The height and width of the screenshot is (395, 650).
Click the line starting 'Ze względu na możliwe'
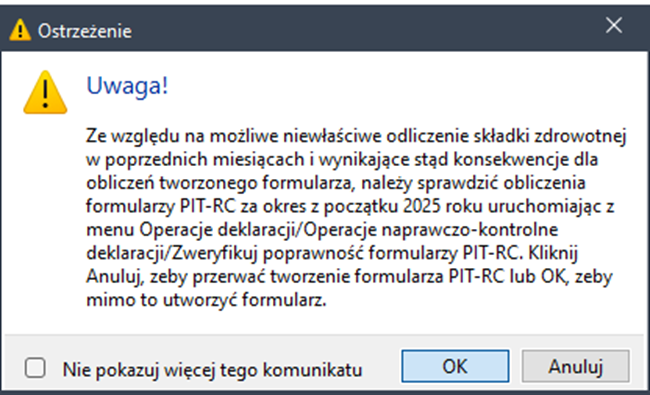[356, 136]
